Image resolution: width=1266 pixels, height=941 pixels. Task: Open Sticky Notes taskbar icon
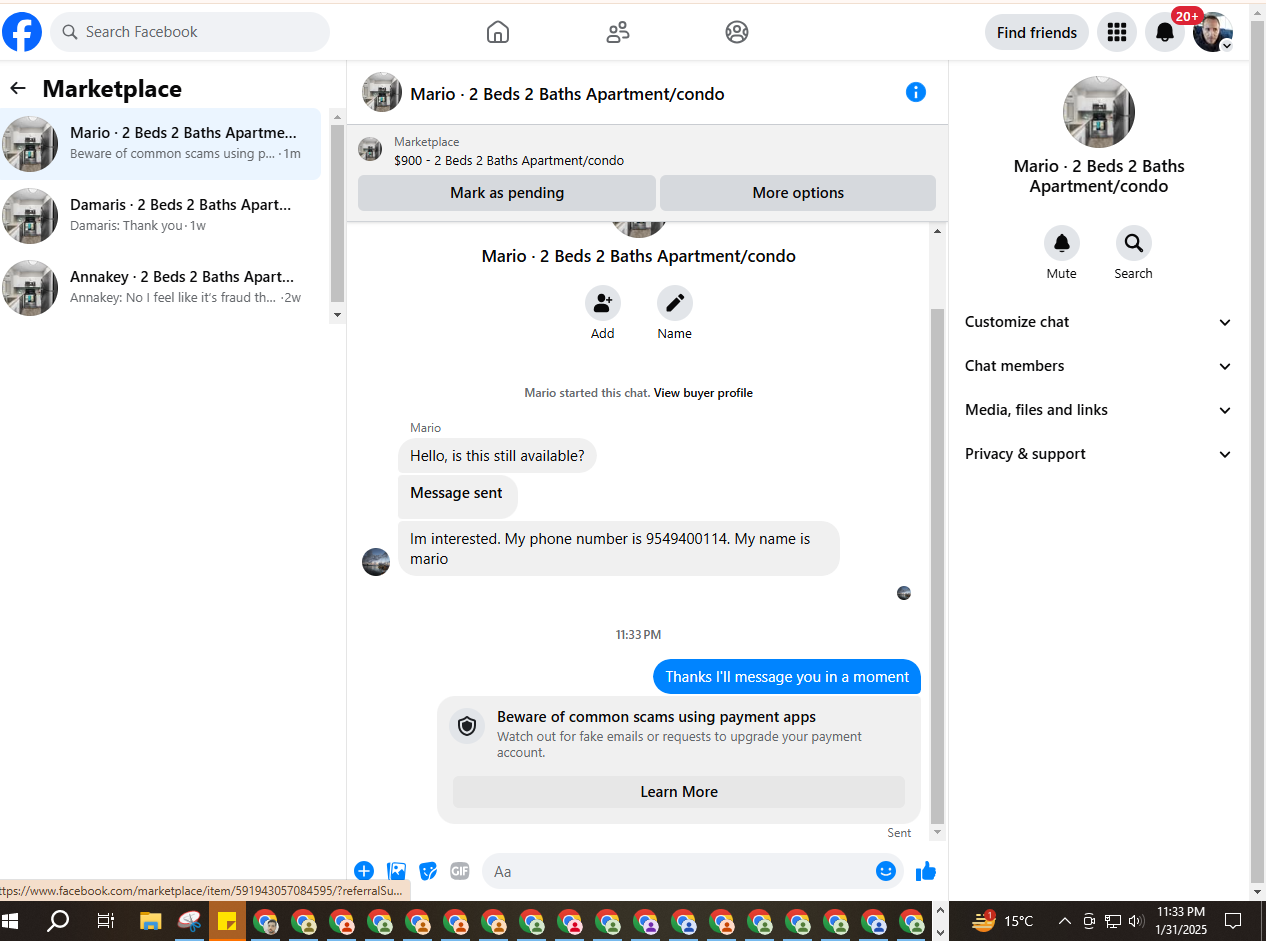[x=227, y=921]
